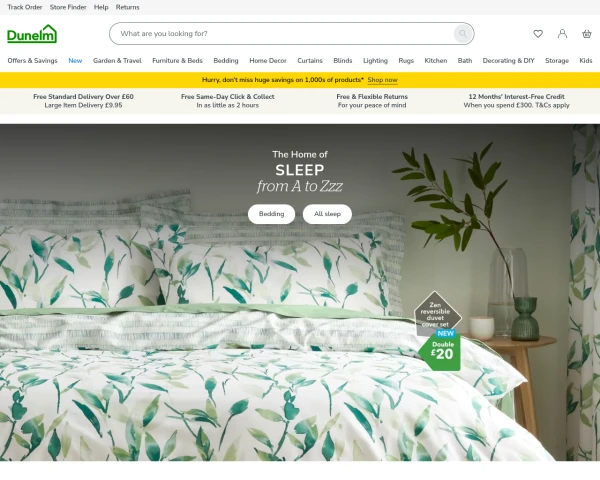Click the All sleep button
This screenshot has width=600, height=480.
pos(327,214)
